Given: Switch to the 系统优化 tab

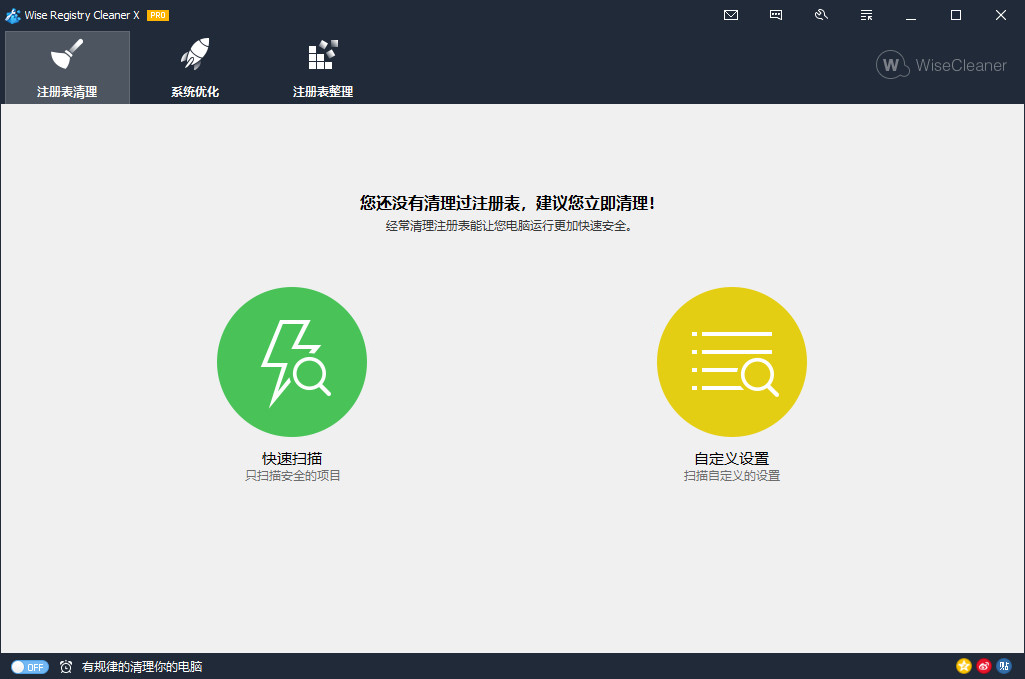Looking at the screenshot, I should pyautogui.click(x=195, y=68).
